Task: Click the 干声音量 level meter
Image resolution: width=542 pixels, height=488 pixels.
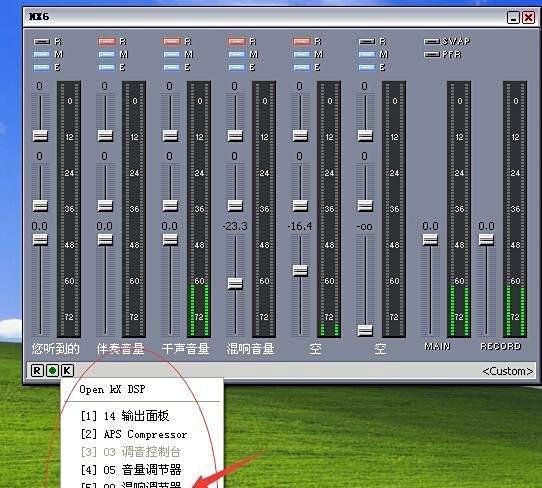Action: point(199,209)
